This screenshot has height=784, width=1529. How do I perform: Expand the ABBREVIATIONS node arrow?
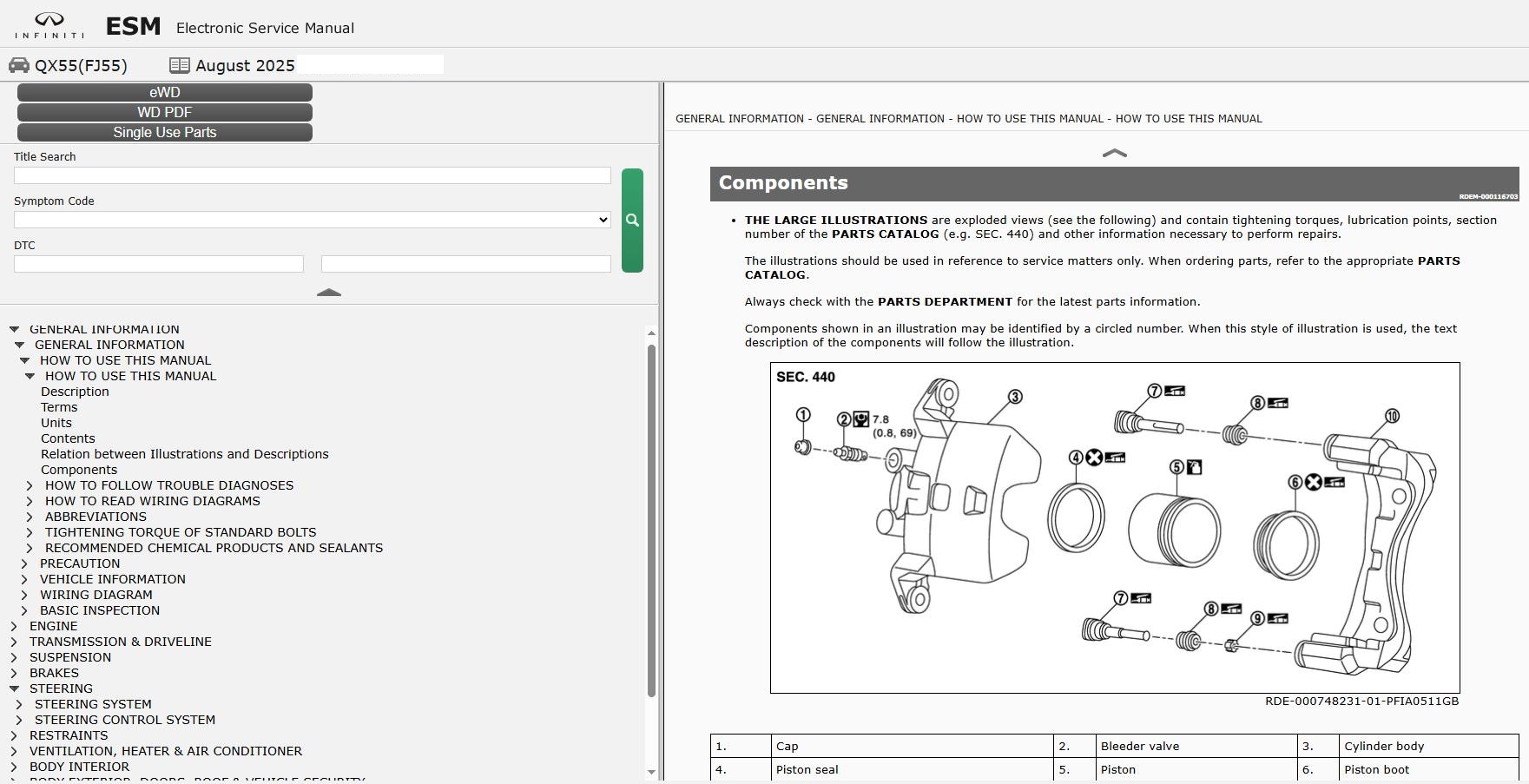point(30,517)
